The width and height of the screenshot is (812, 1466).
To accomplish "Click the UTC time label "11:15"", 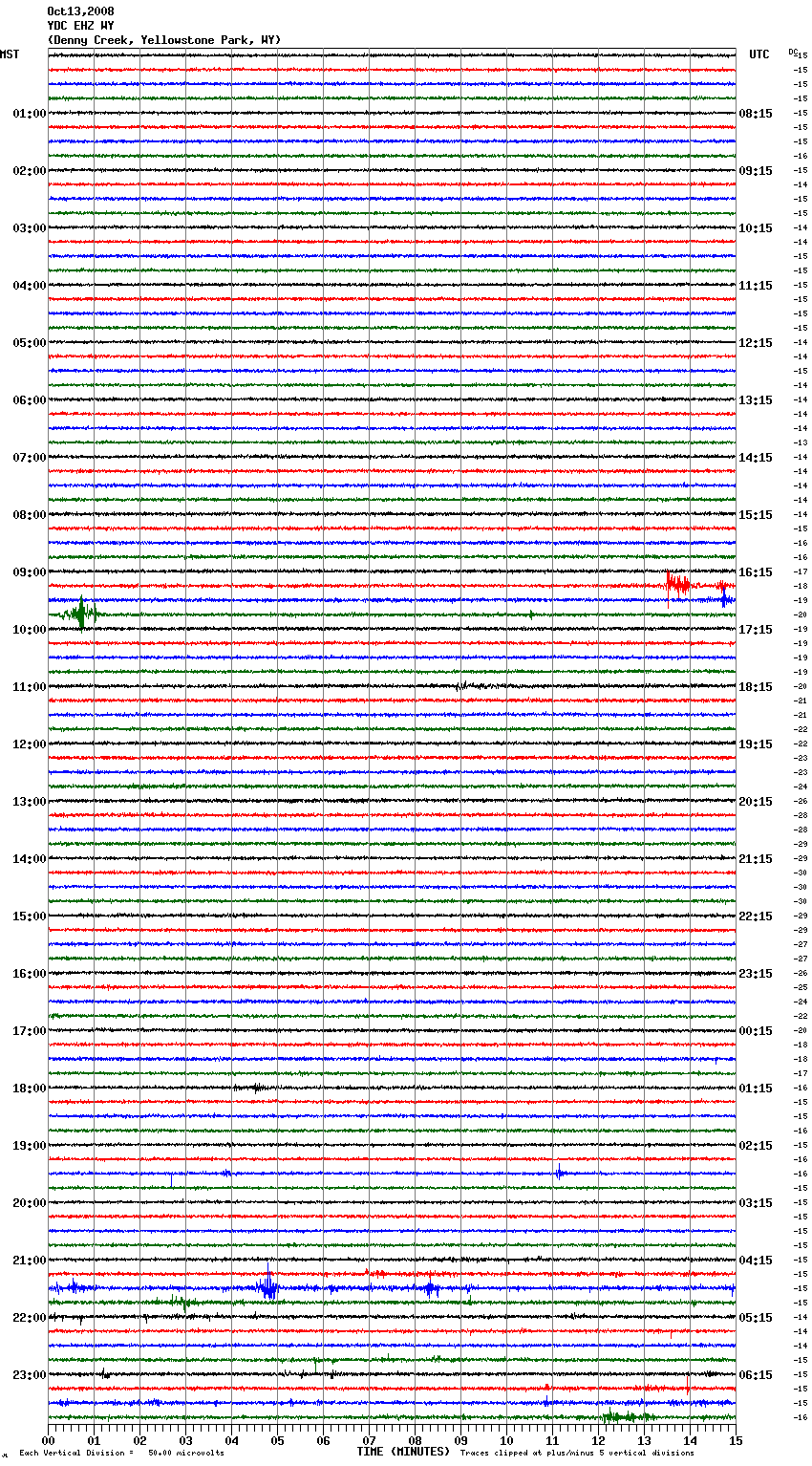I will point(756,286).
